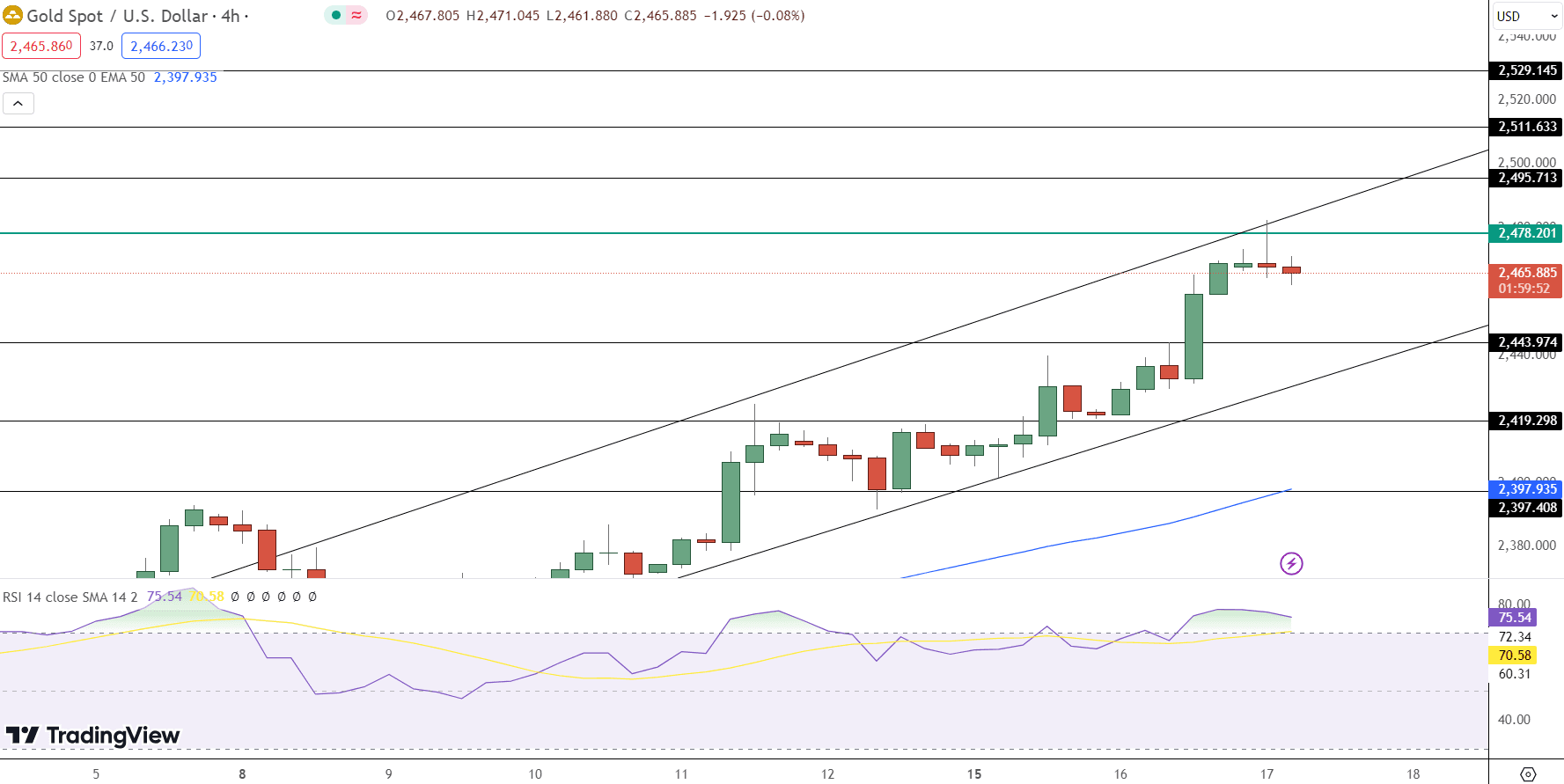Select the spread value 37.0
The height and width of the screenshot is (784, 1564).
pos(101,46)
